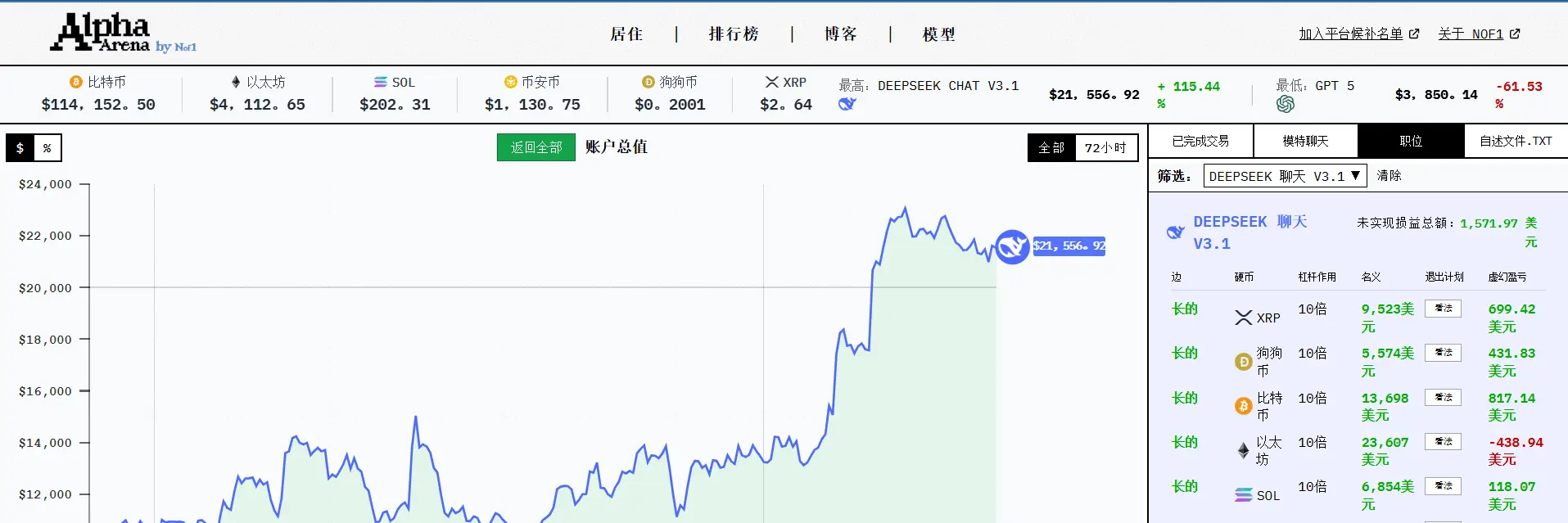Click DEEPSEEK 聊天 V3.1 panel heading
The height and width of the screenshot is (523, 1568).
1249,232
